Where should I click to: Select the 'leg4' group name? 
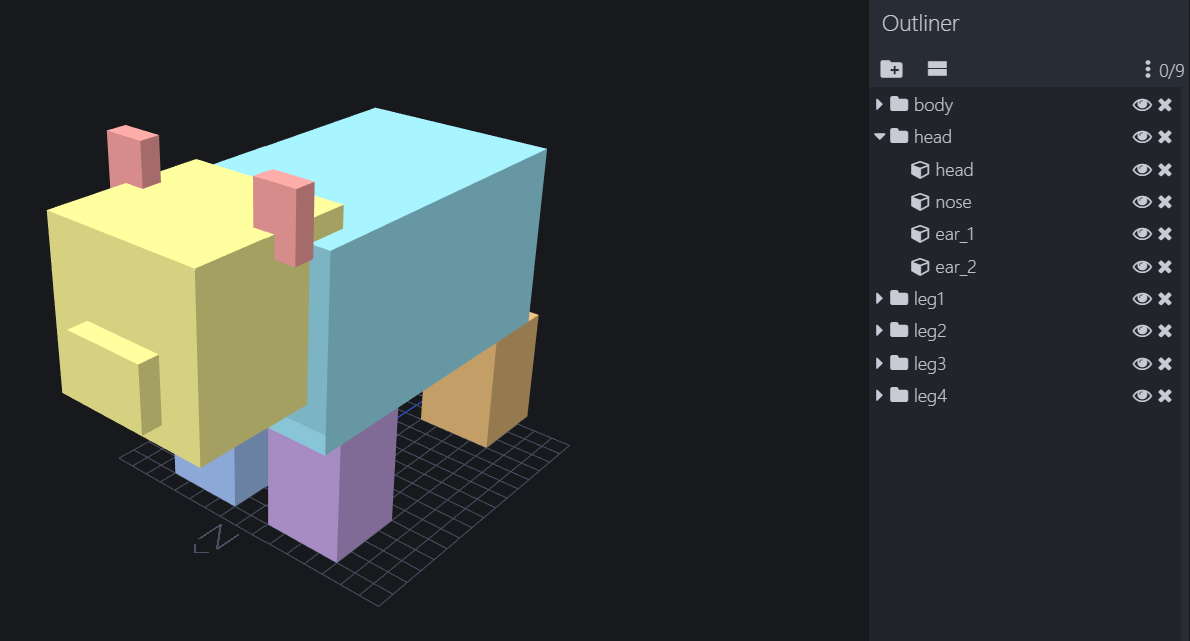[930, 397]
